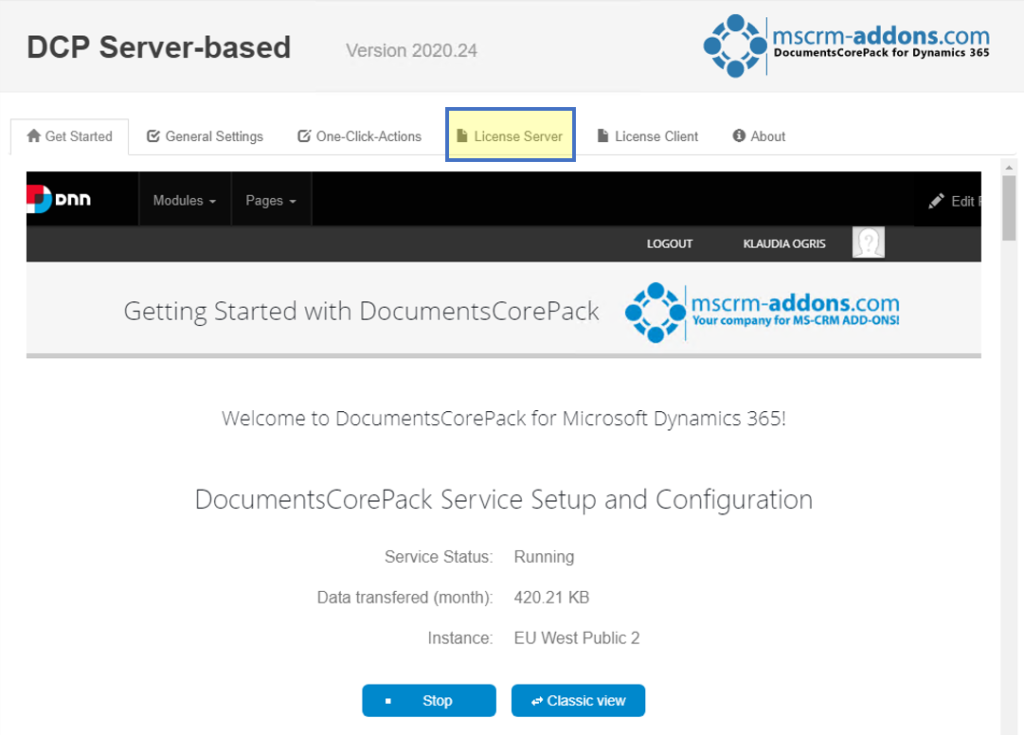The width and height of the screenshot is (1024, 735).
Task: Open the Klaudia Ogris profile avatar
Action: (868, 242)
